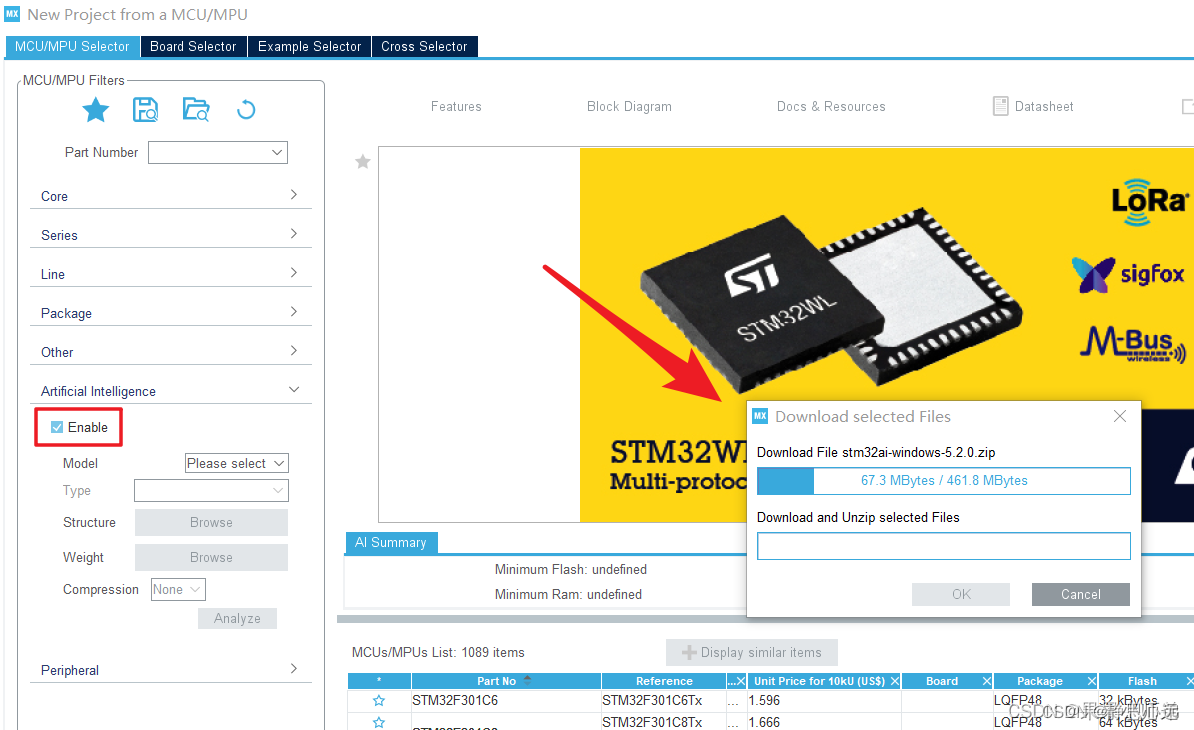Click the Flash column header
The image size is (1194, 730).
[1142, 681]
